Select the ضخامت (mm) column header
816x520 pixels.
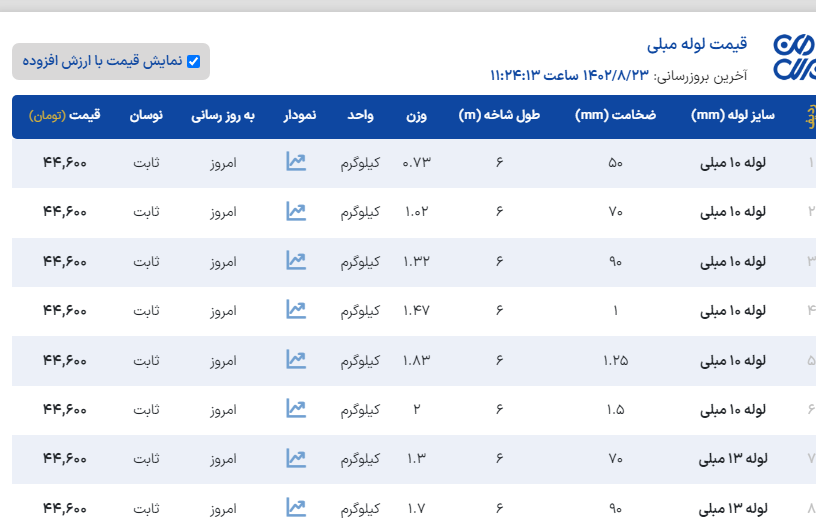(615, 115)
